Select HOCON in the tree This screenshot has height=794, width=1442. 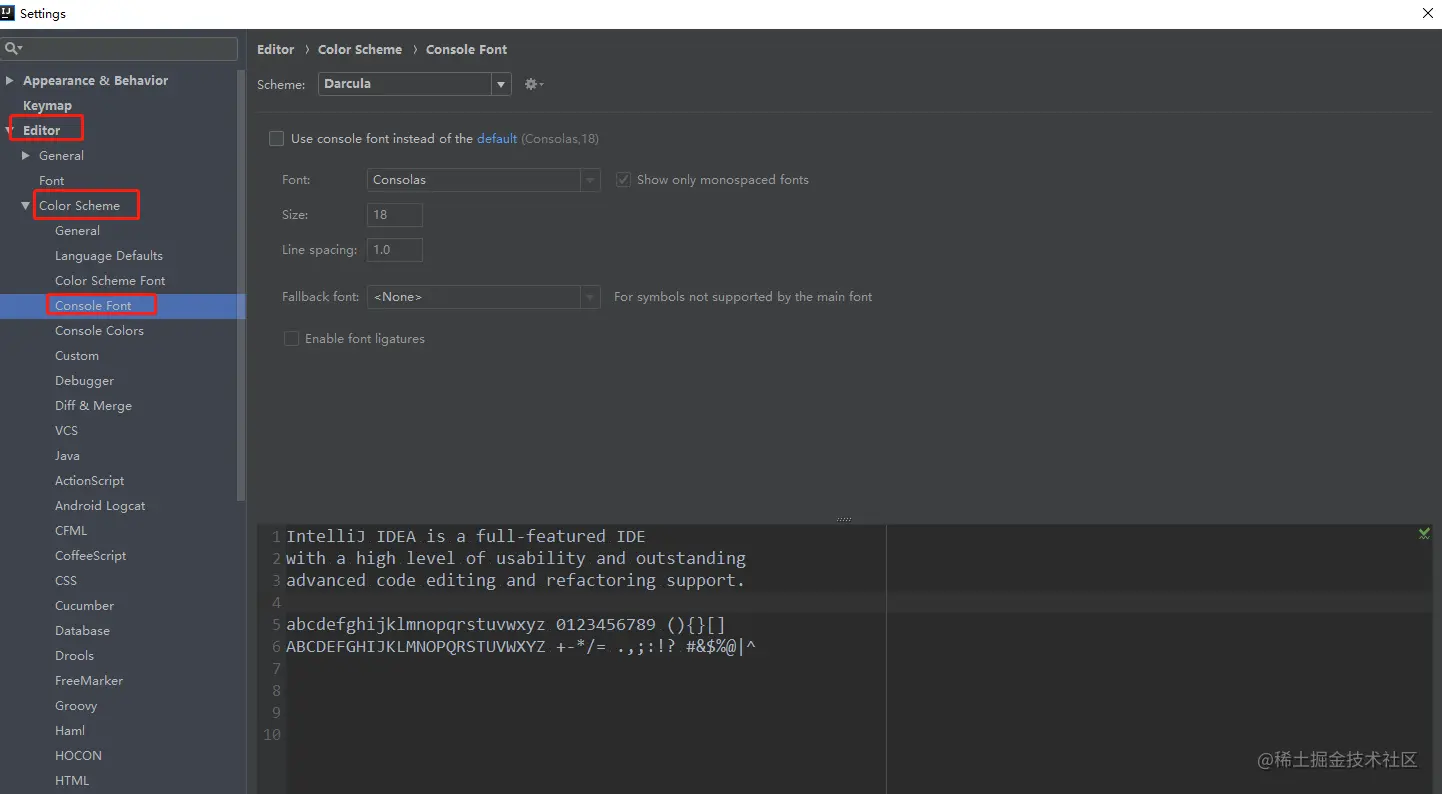tap(78, 755)
